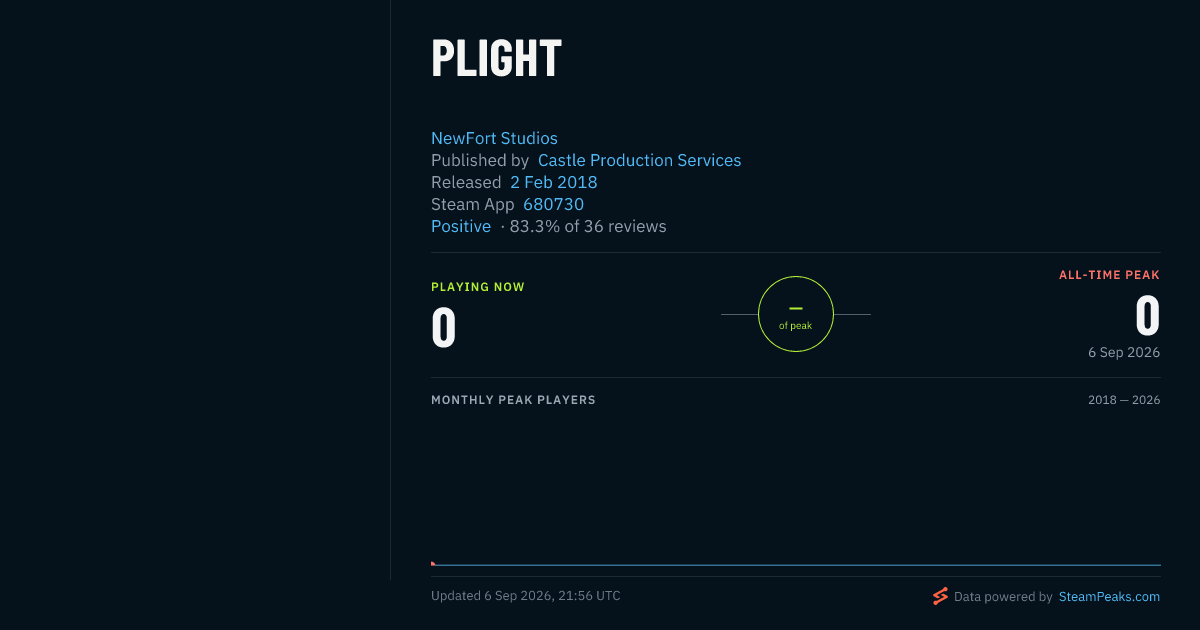Click the Updated 6 Sep 2026 timestamp
This screenshot has width=1200, height=630.
pyautogui.click(x=526, y=596)
